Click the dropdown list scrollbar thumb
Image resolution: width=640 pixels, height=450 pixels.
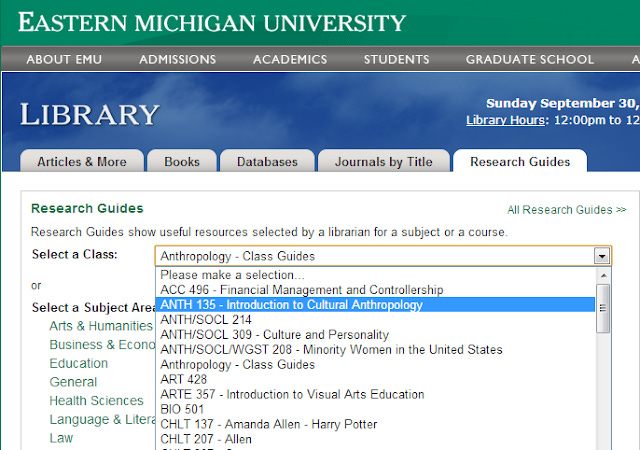tap(603, 308)
